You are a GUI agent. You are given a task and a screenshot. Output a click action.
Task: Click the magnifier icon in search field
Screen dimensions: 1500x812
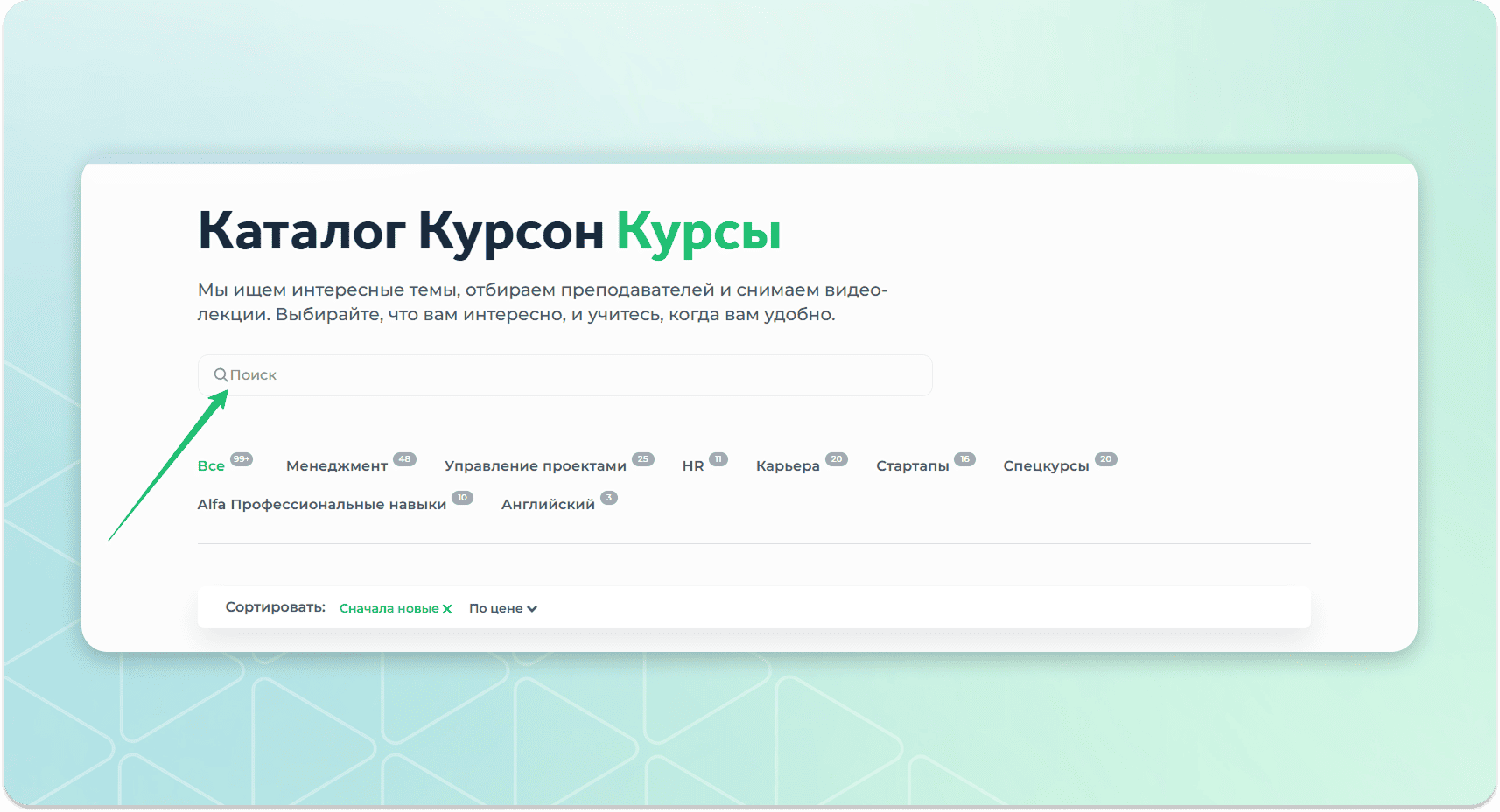click(x=221, y=374)
